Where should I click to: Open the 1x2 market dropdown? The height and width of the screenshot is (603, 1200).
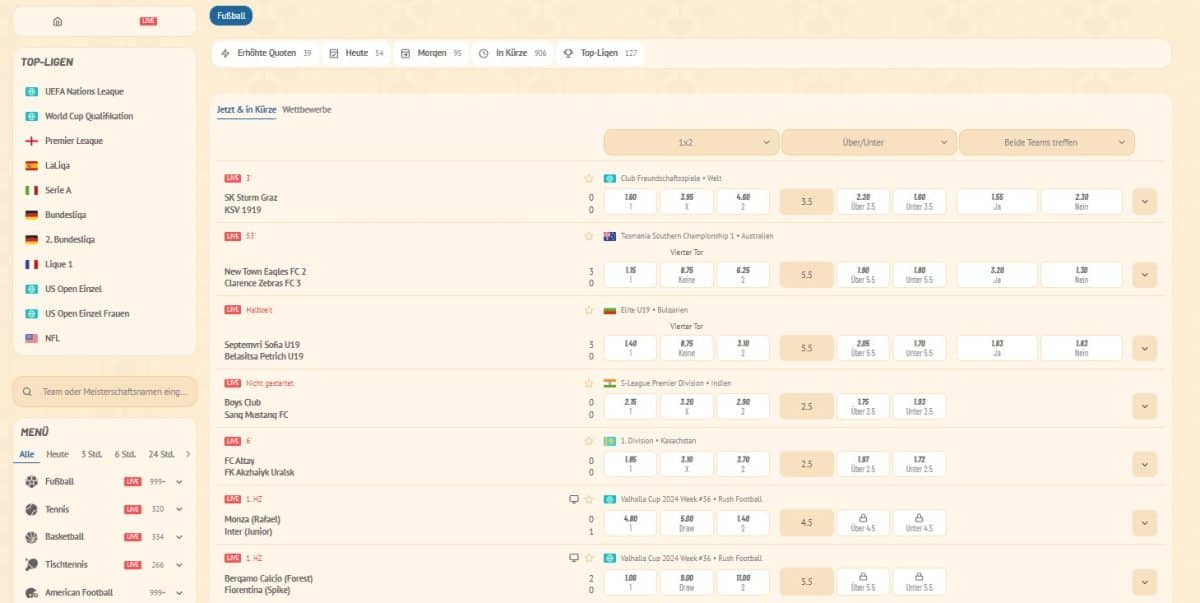pos(690,142)
